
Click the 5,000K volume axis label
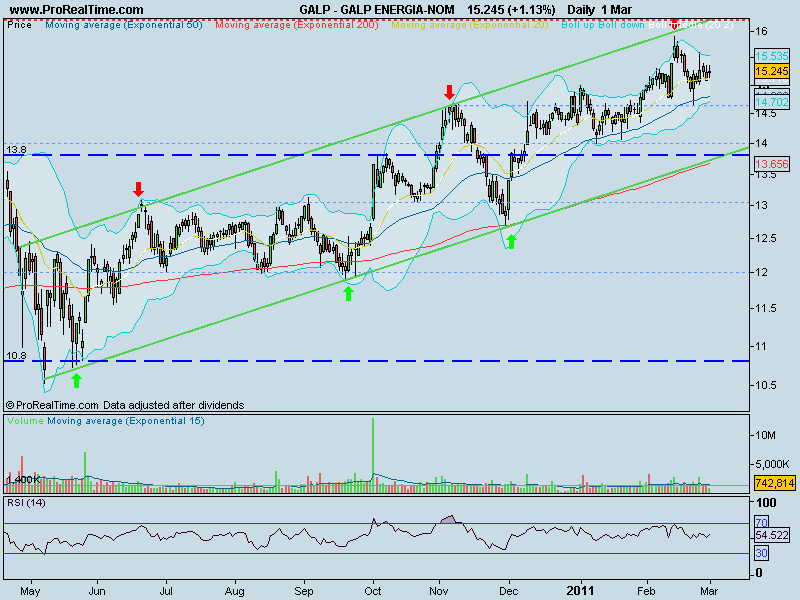point(772,464)
